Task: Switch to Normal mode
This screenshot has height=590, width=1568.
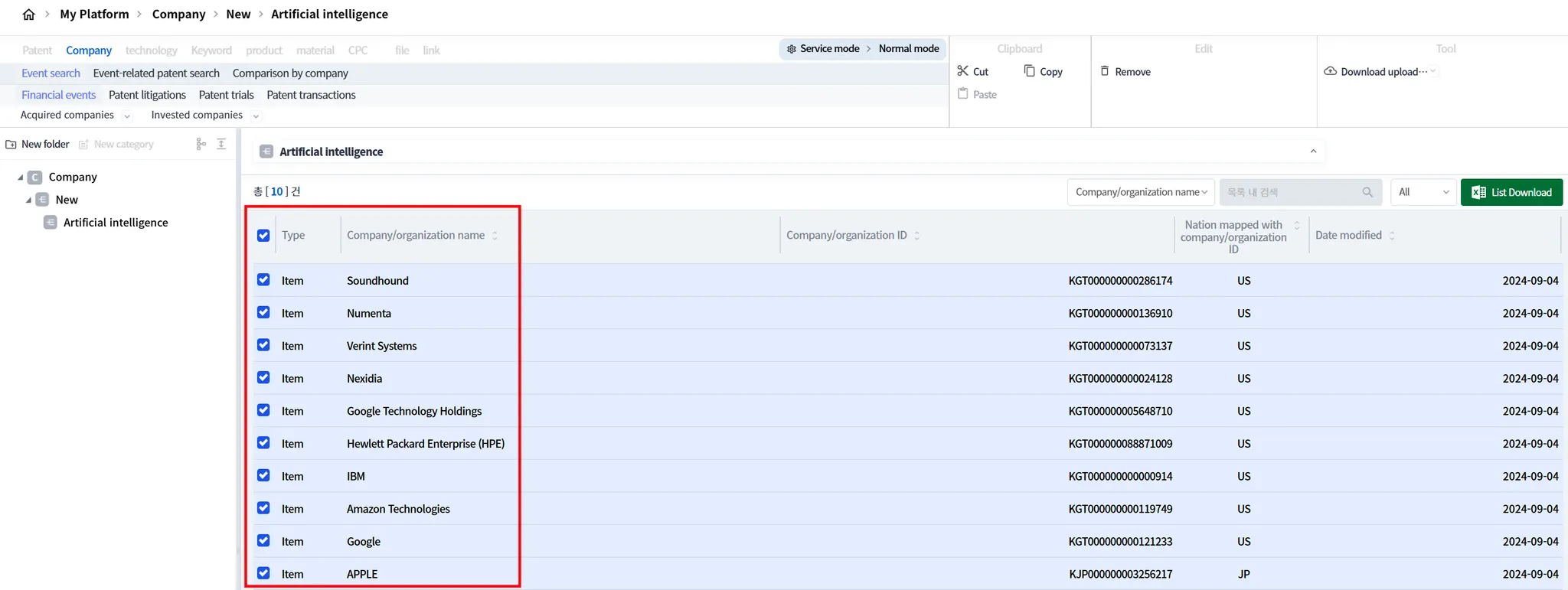Action: tap(909, 49)
